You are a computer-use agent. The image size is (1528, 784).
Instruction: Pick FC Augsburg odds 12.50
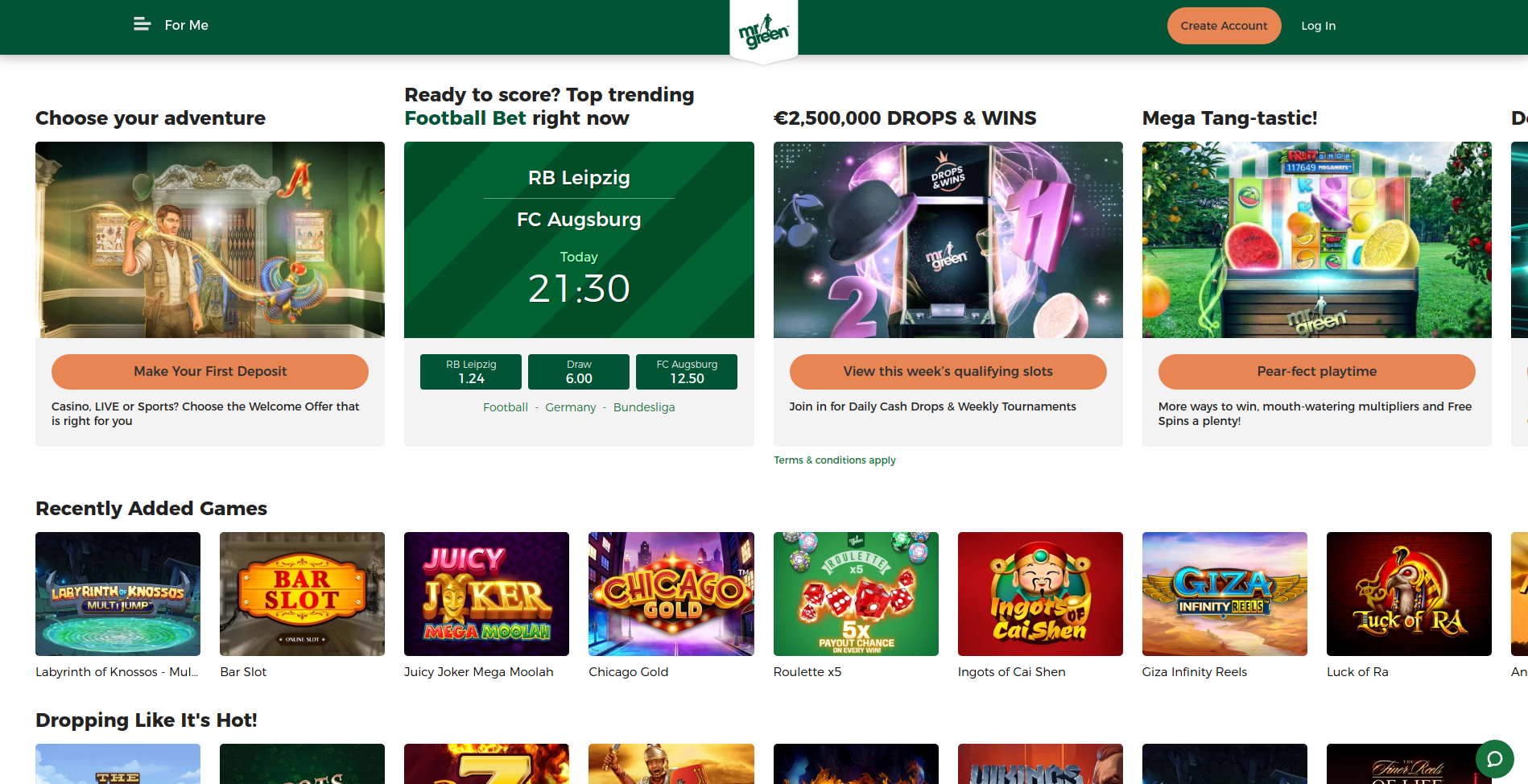coord(687,372)
